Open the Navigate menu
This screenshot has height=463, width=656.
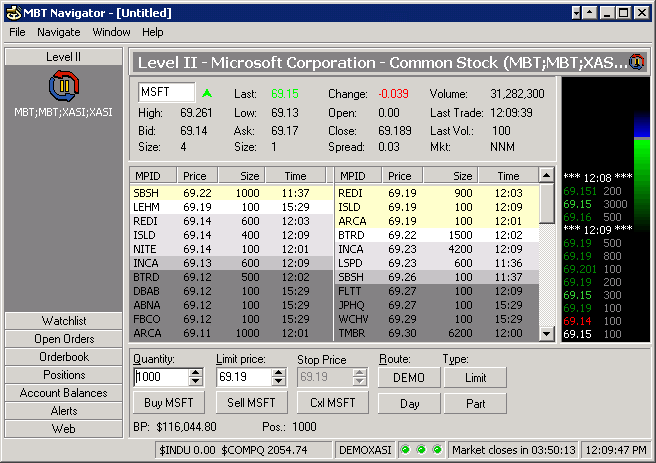pos(59,32)
